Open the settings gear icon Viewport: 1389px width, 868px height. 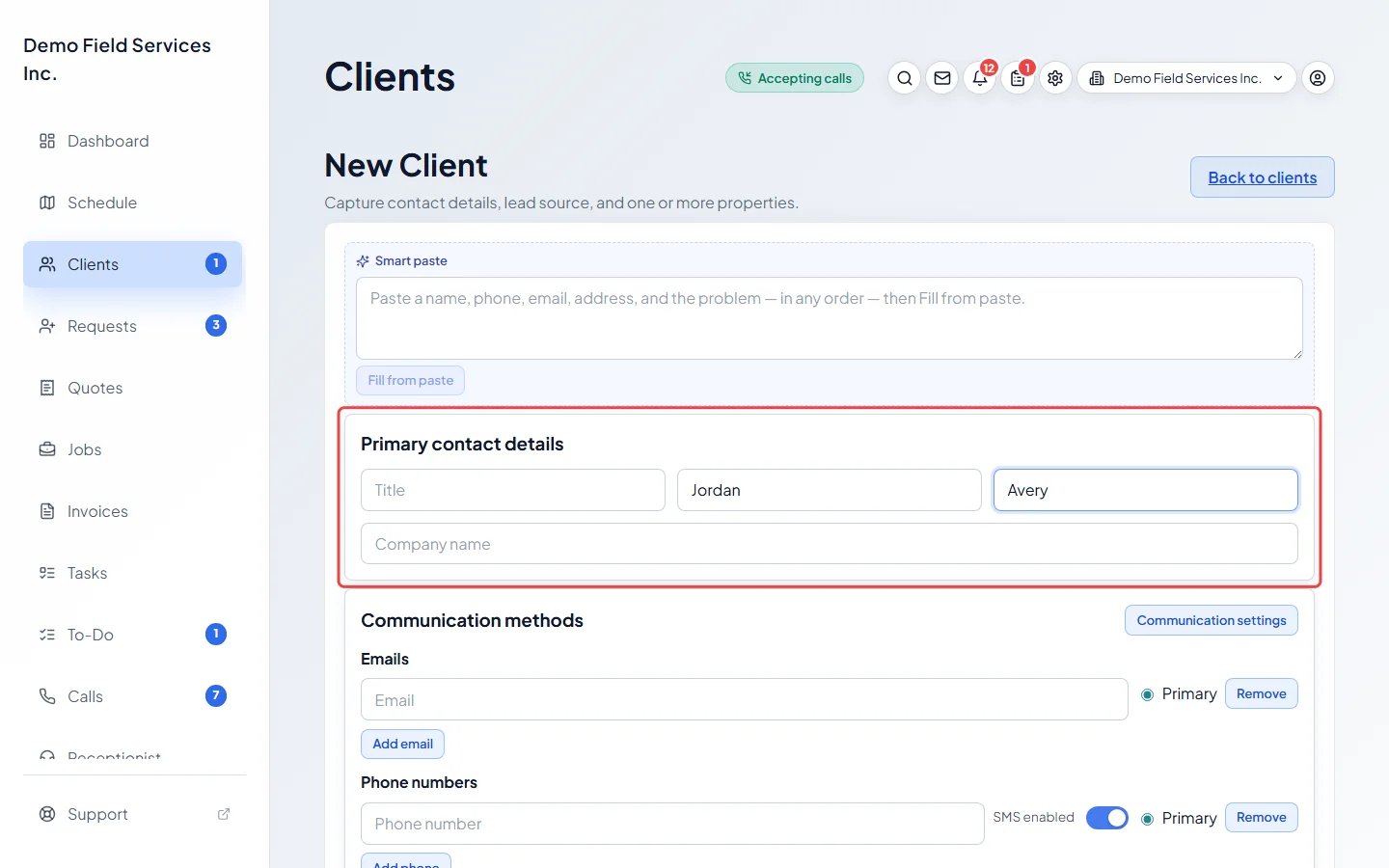(1055, 78)
